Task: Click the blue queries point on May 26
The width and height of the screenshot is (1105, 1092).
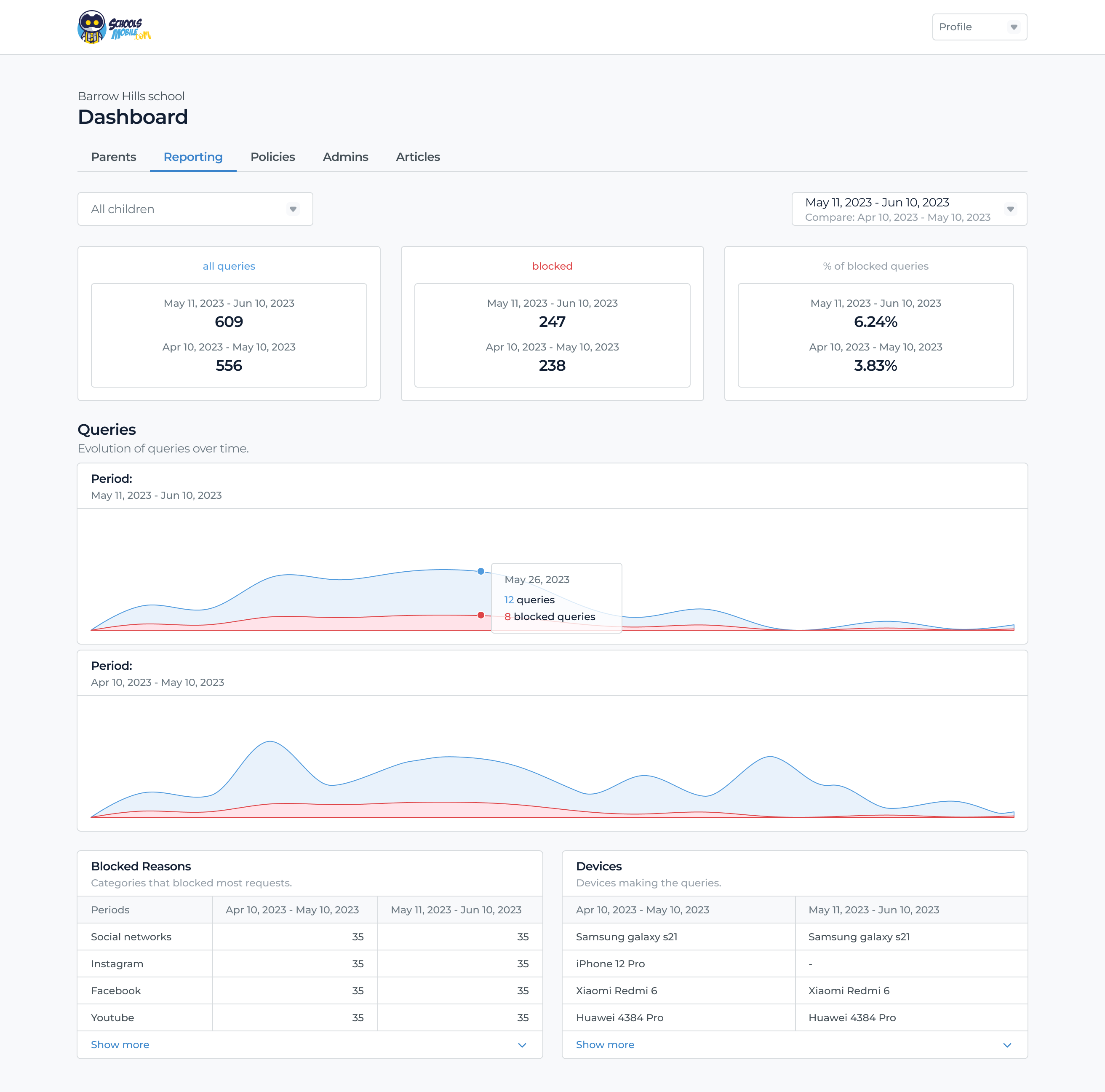Action: [481, 571]
